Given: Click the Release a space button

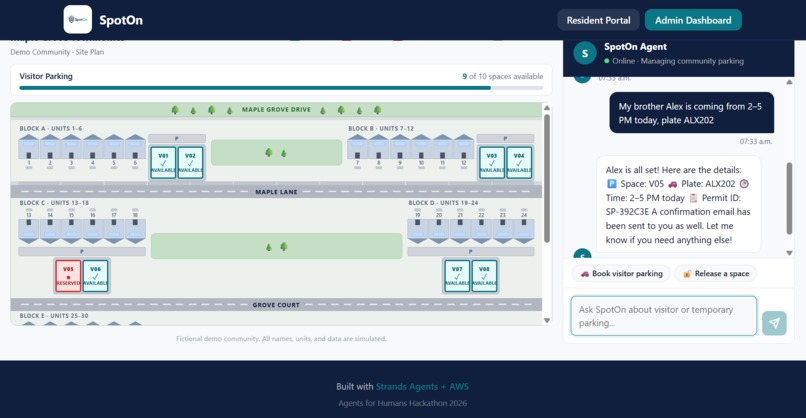Looking at the screenshot, I should 716,274.
